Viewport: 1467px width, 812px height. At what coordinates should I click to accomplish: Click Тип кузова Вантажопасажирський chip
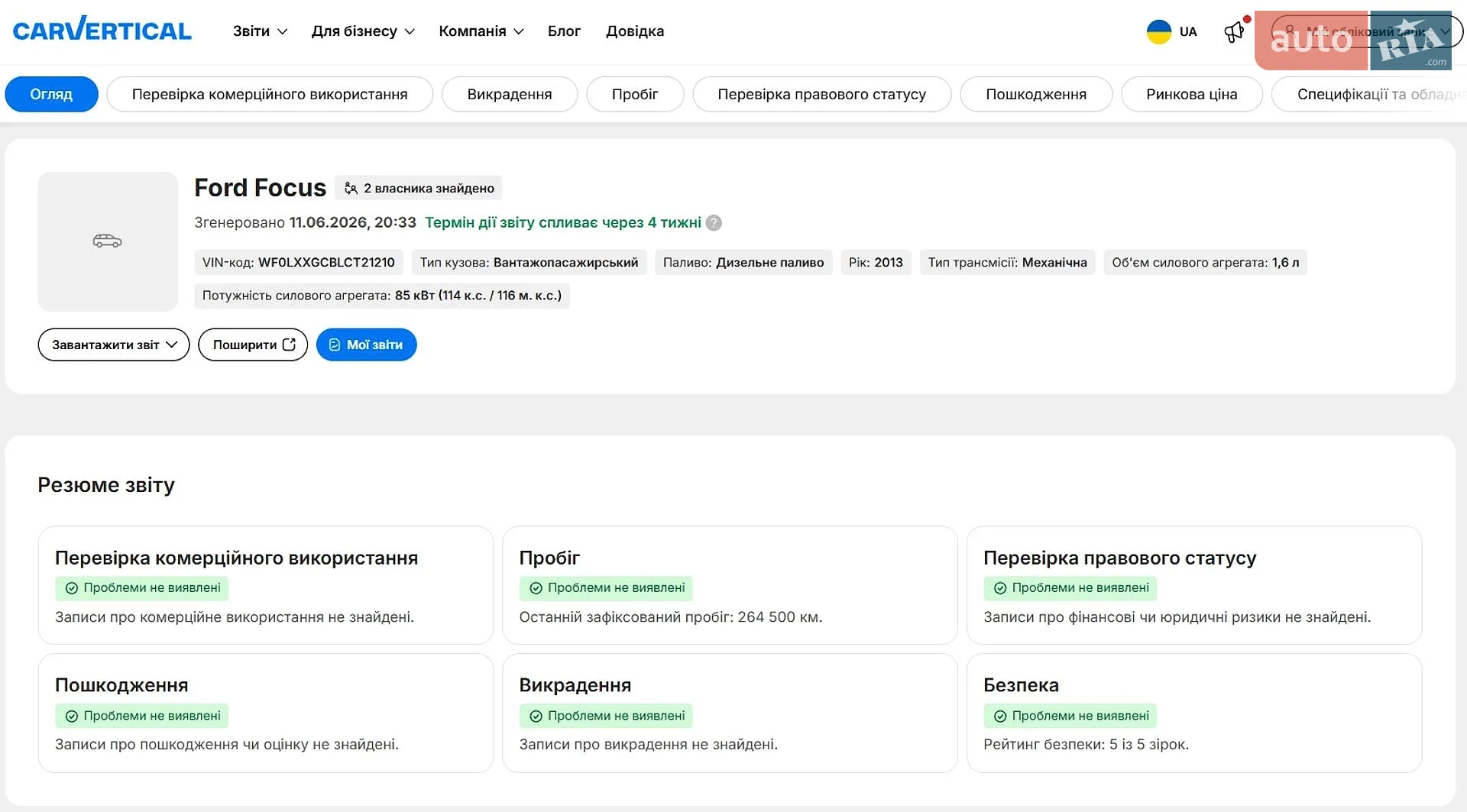(x=529, y=262)
